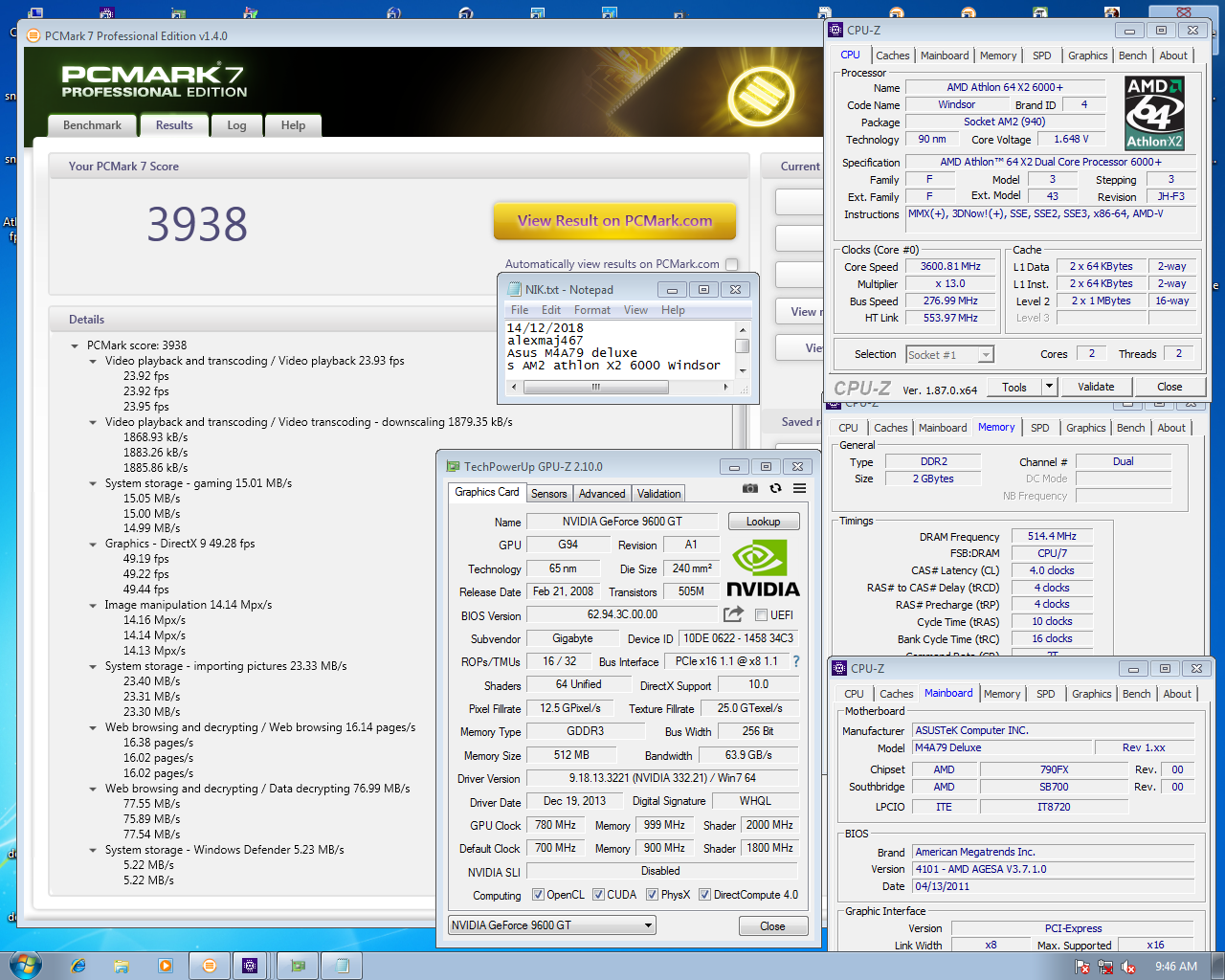This screenshot has height=980, width=1225.
Task: Click Notepad's horizontal scroll right arrow
Action: click(x=725, y=387)
